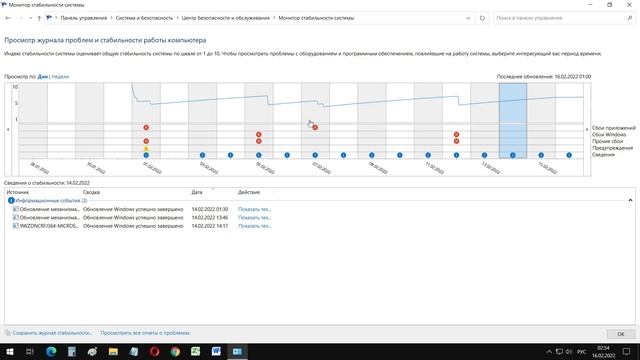The height and width of the screenshot is (360, 640).
Task: Select the information marker on 07.02.2022
Action: click(315, 155)
